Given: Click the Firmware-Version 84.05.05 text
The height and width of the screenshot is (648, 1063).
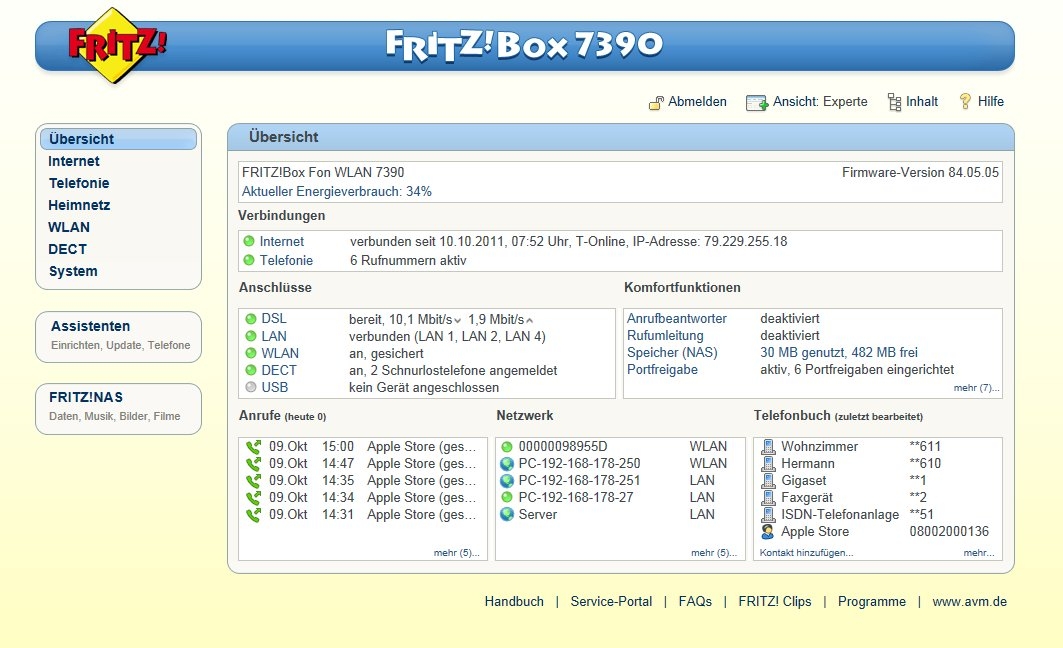Looking at the screenshot, I should (x=921, y=172).
